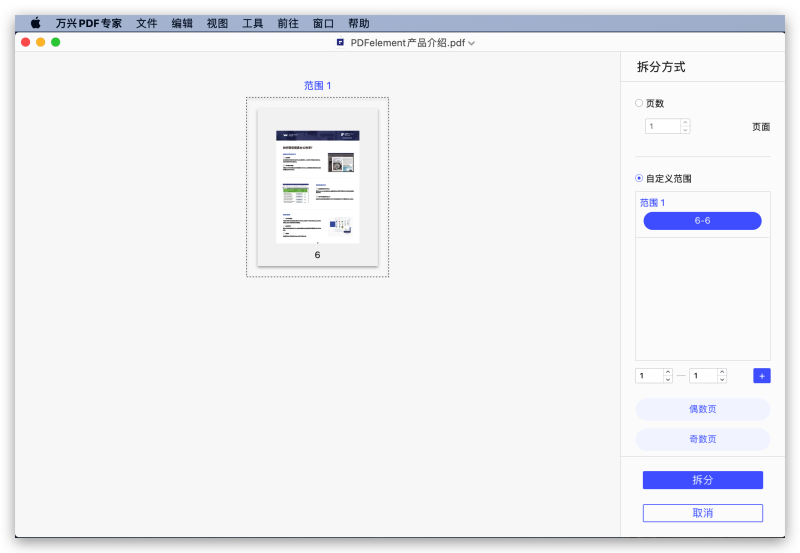Increase the range end page value
The height and width of the screenshot is (553, 800).
click(722, 372)
